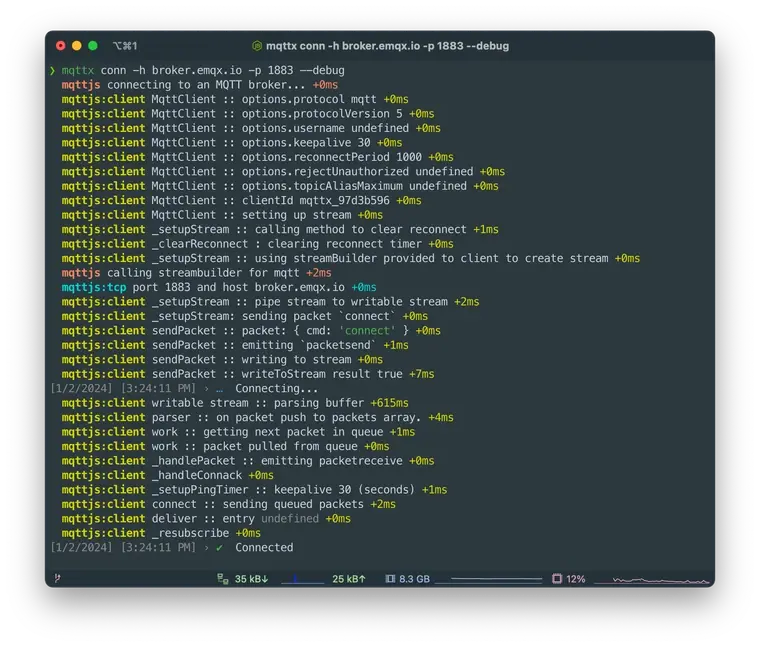Click the line connecting to an MQTT broker...
This screenshot has width=760, height=647.
199,85
